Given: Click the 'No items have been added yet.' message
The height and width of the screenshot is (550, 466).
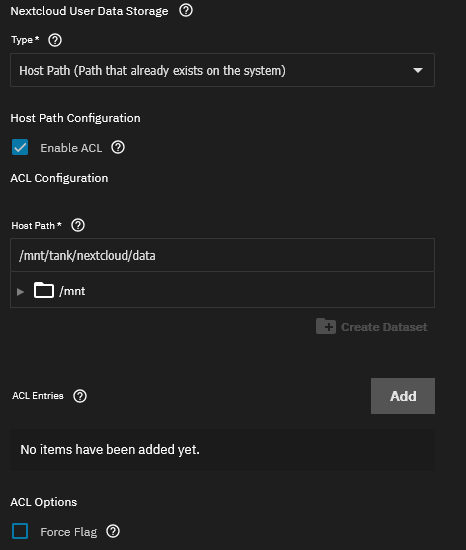Looking at the screenshot, I should [x=110, y=449].
